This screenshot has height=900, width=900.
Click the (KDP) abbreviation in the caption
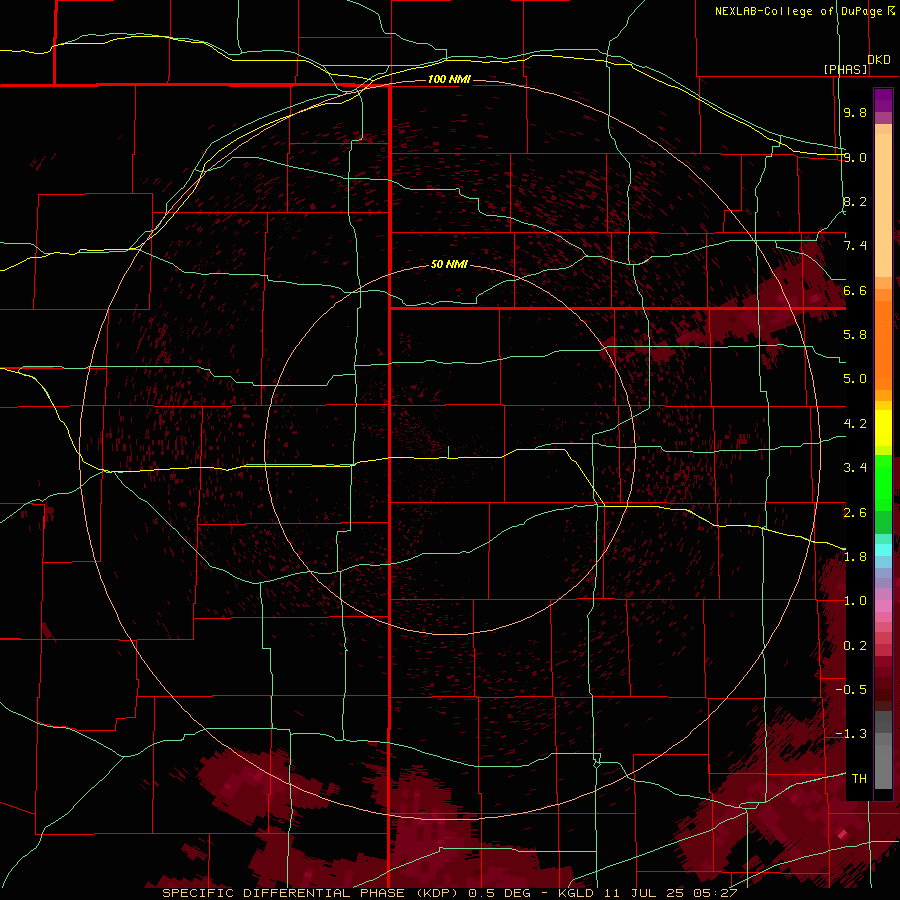pyautogui.click(x=438, y=893)
